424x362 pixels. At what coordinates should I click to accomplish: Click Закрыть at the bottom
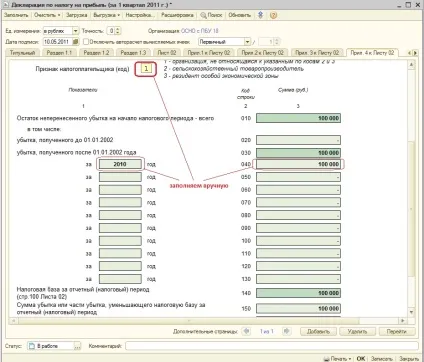click(409, 359)
